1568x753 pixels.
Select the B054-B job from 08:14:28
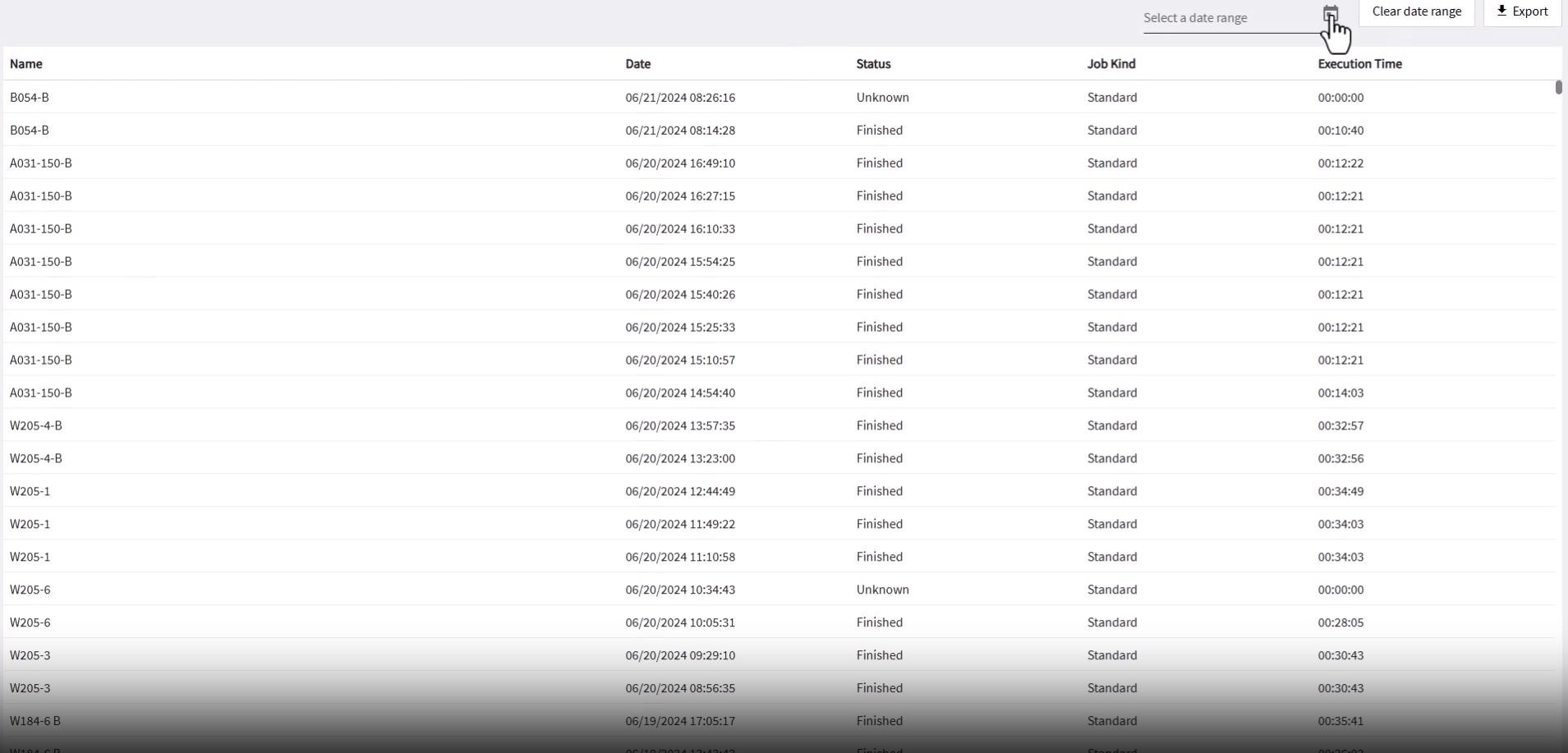click(30, 131)
